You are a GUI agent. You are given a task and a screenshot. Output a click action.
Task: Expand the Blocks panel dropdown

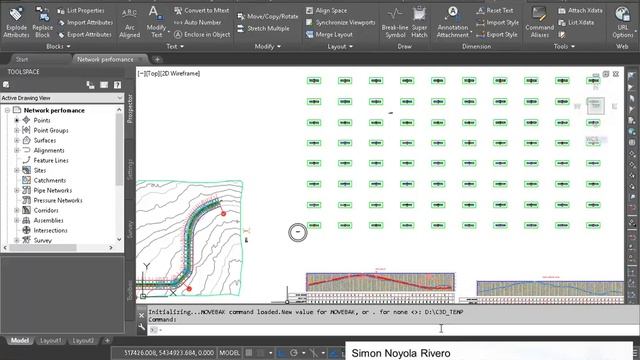tap(58, 47)
